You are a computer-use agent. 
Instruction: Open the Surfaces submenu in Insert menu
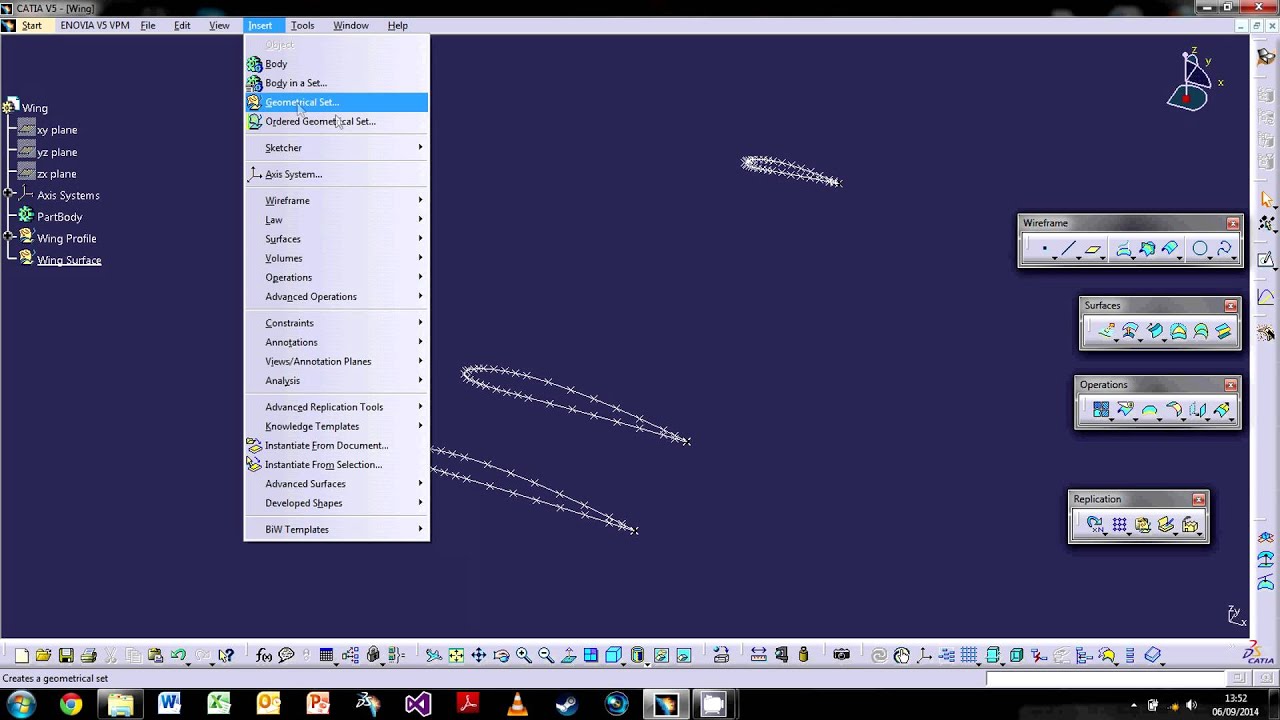pos(337,239)
